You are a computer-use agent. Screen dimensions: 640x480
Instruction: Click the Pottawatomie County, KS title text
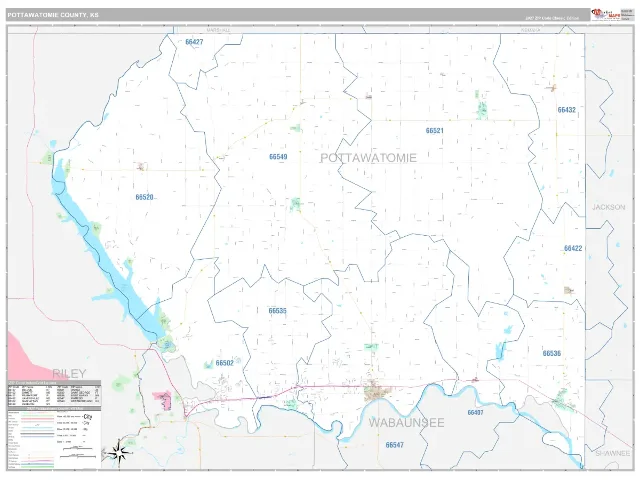click(x=53, y=15)
